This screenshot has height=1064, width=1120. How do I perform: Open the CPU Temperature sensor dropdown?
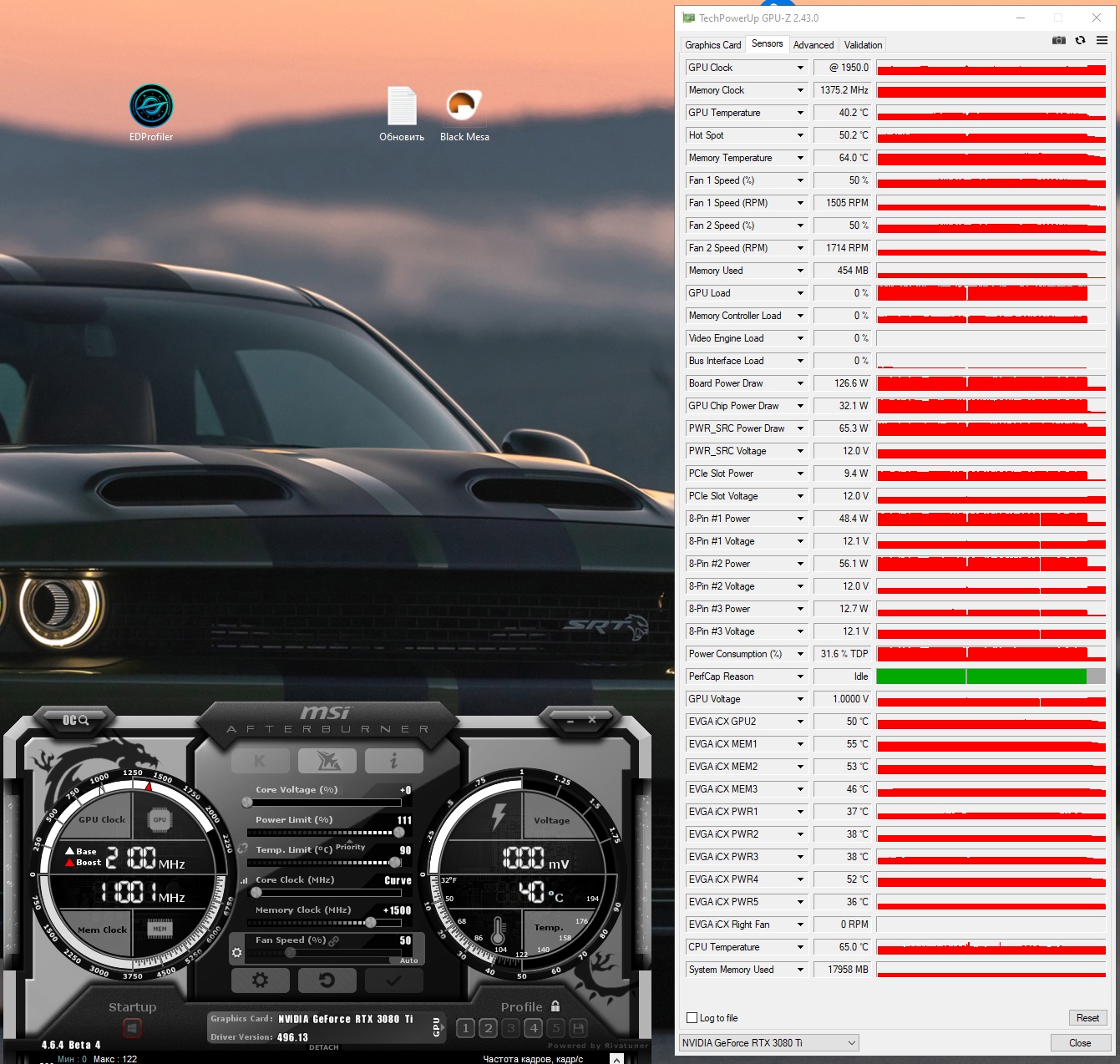(800, 947)
